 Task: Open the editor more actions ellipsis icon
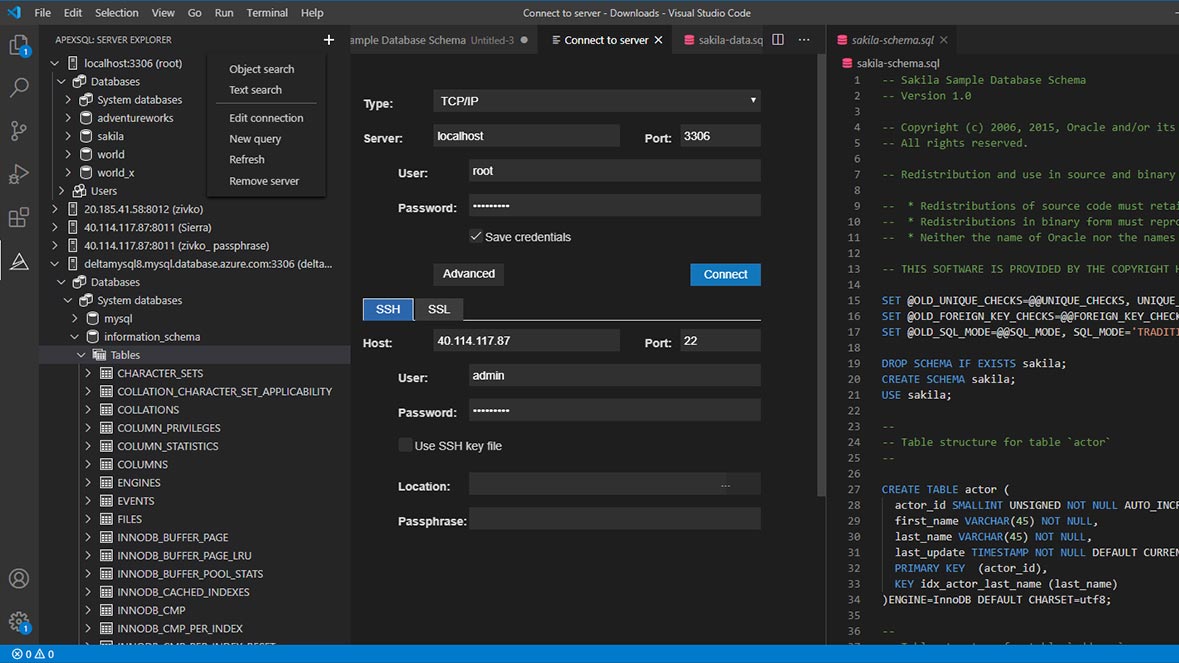(804, 39)
